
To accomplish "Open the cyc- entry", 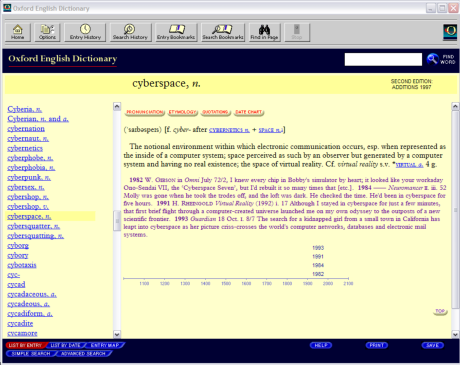I will 14,275.
